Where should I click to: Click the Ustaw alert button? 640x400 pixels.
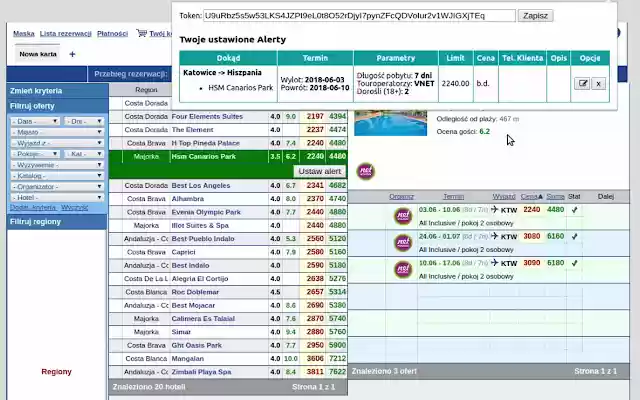tap(320, 171)
